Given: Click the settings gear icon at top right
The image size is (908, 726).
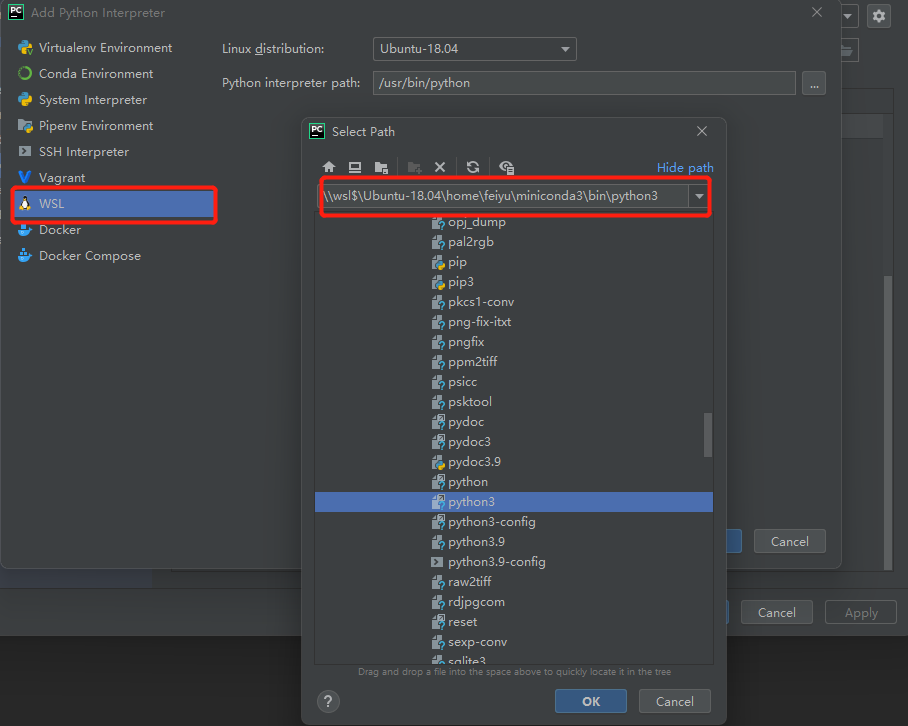Looking at the screenshot, I should (x=878, y=15).
